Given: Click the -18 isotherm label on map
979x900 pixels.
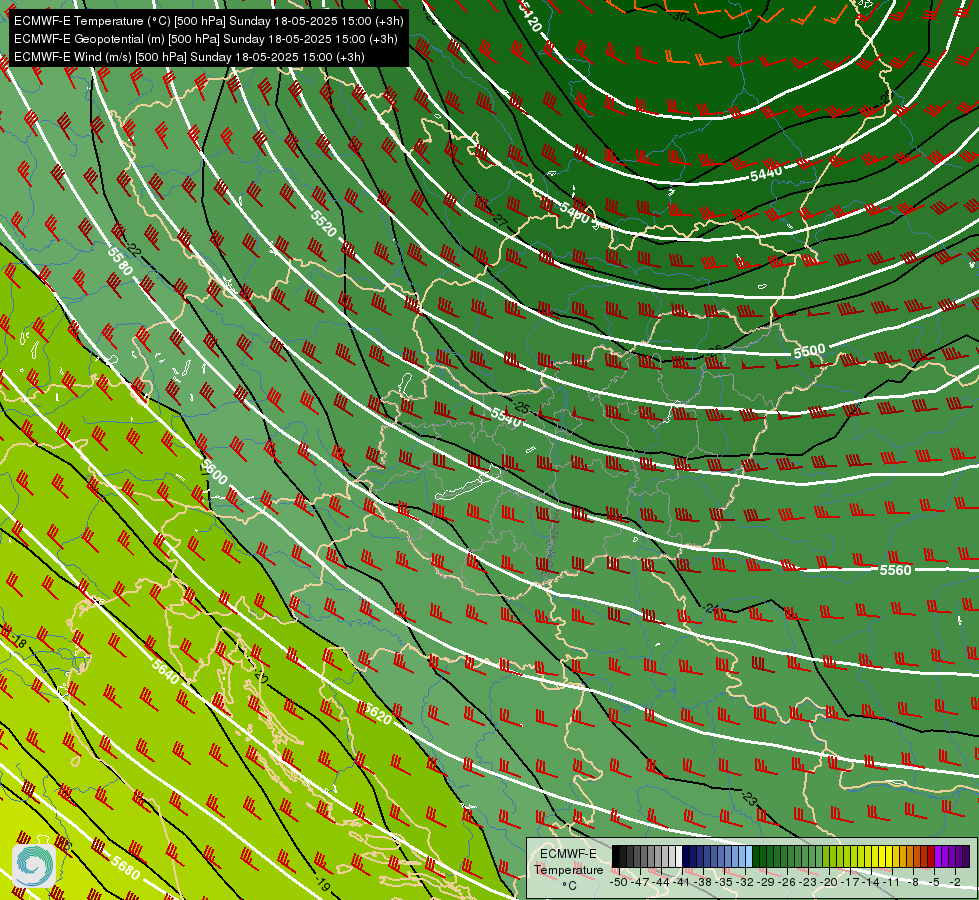Looking at the screenshot, I should point(19,641).
